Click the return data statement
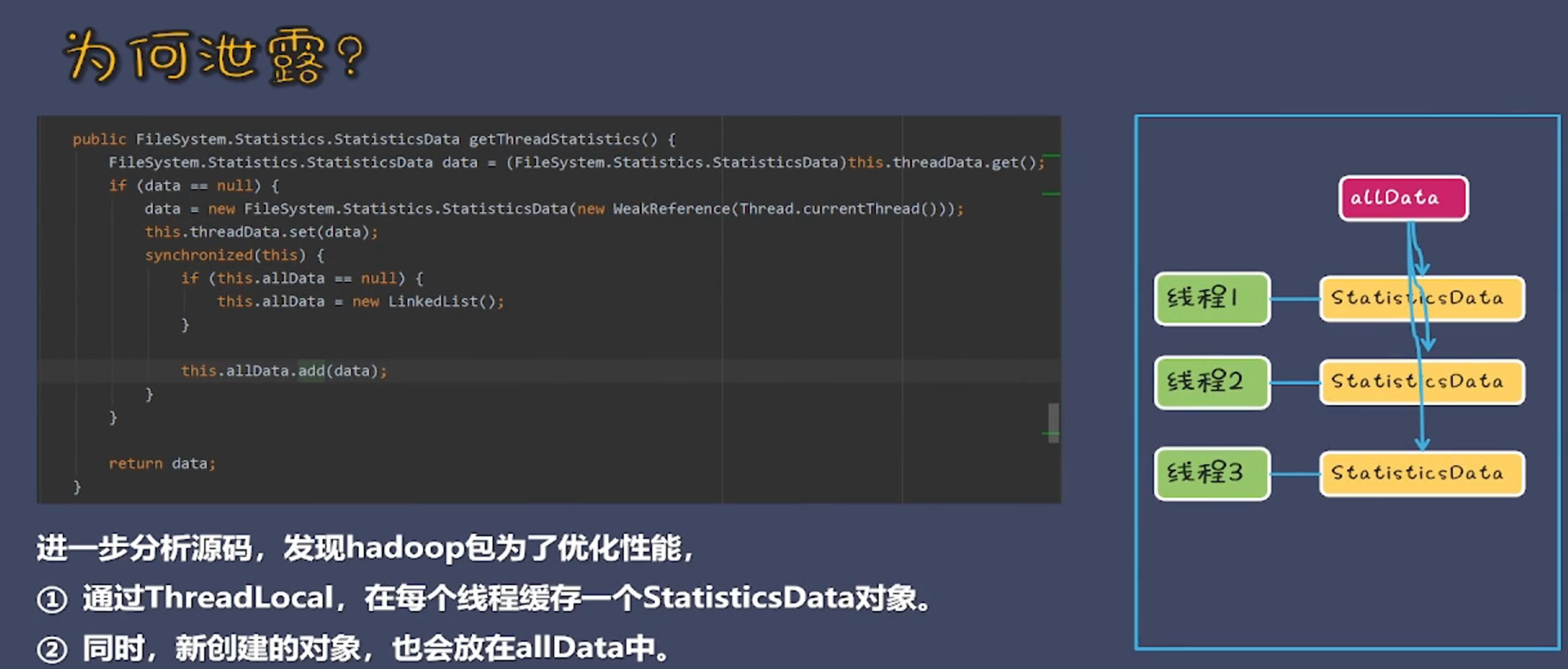Viewport: 1568px width, 669px height. coord(162,464)
